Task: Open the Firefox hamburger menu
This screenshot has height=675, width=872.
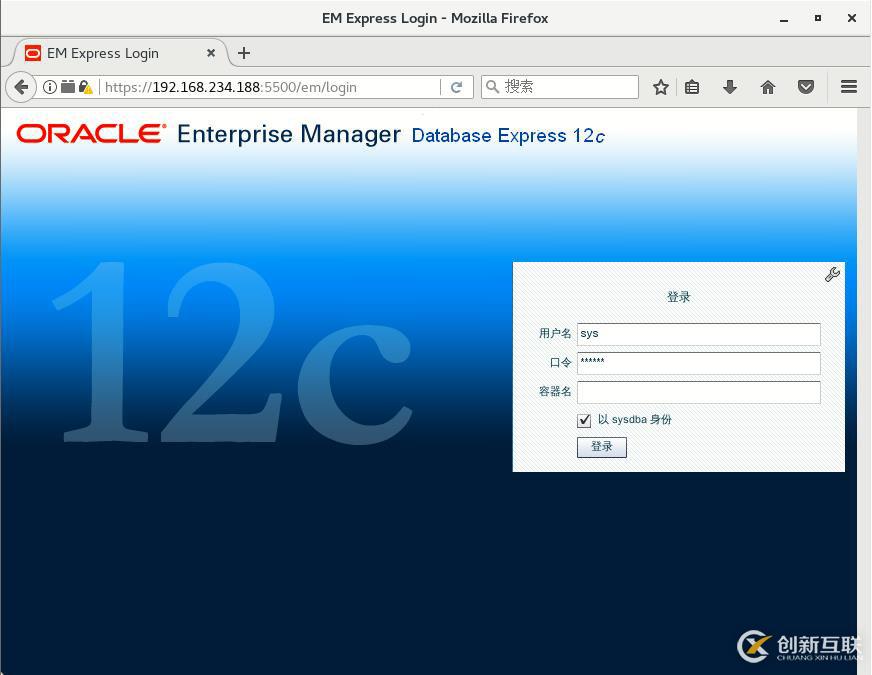Action: [x=848, y=87]
